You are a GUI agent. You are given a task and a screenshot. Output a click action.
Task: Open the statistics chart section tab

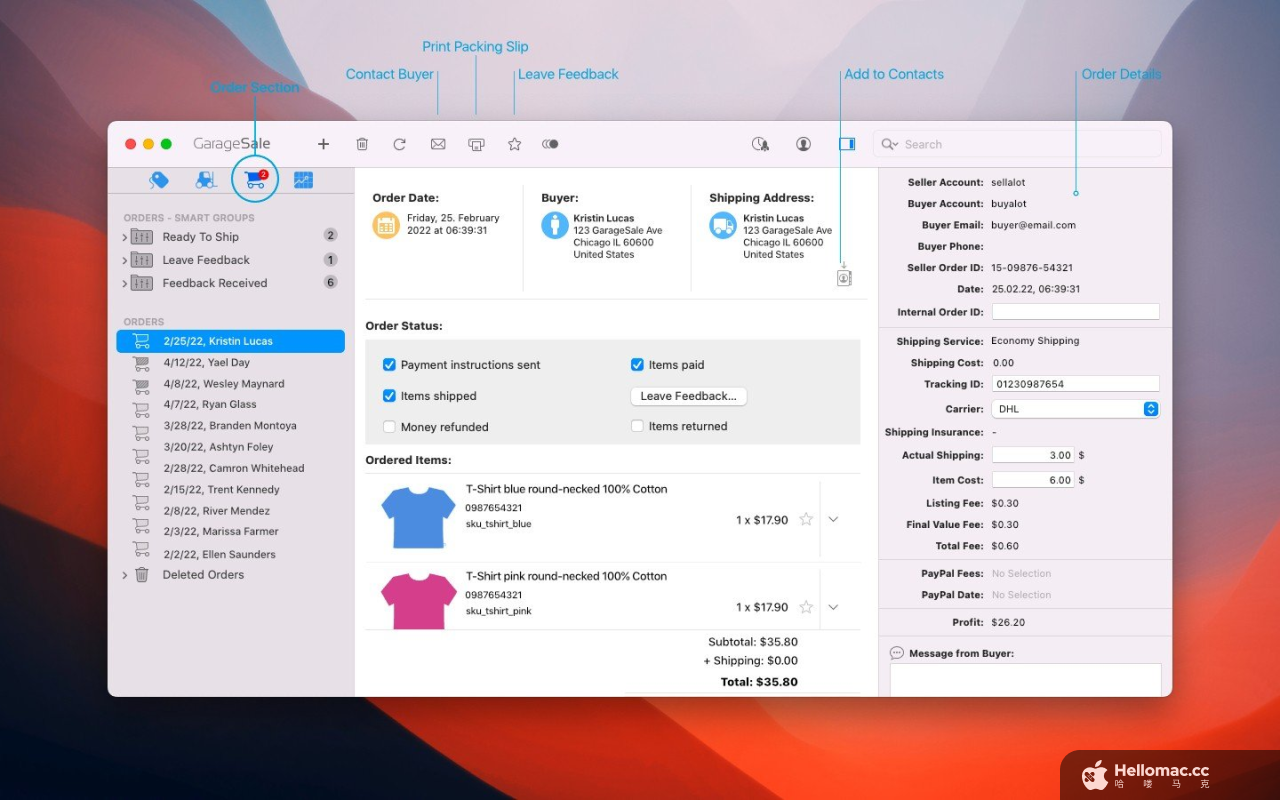[303, 180]
